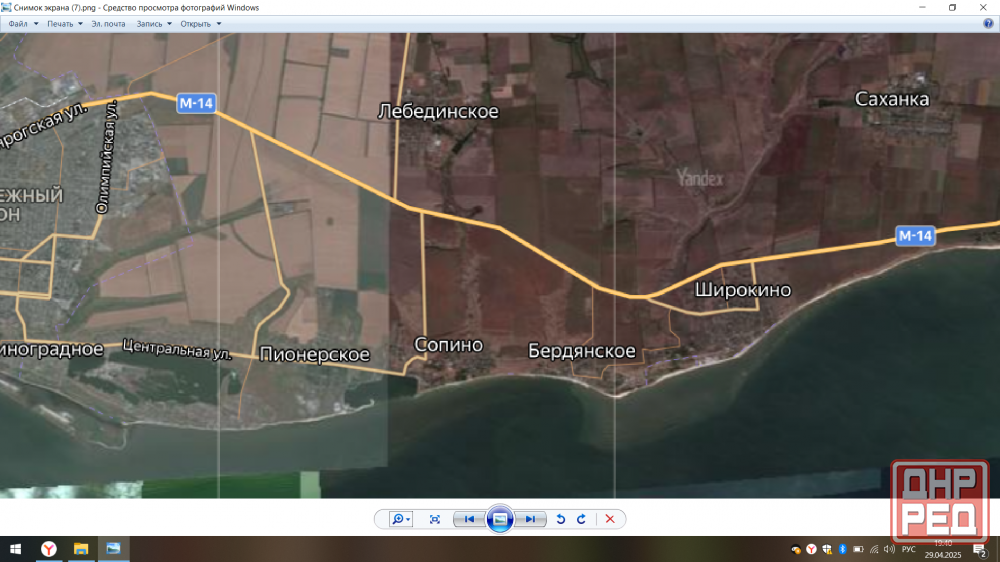The image size is (1000, 562).
Task: Open the zoom magnifier control
Action: (x=400, y=519)
